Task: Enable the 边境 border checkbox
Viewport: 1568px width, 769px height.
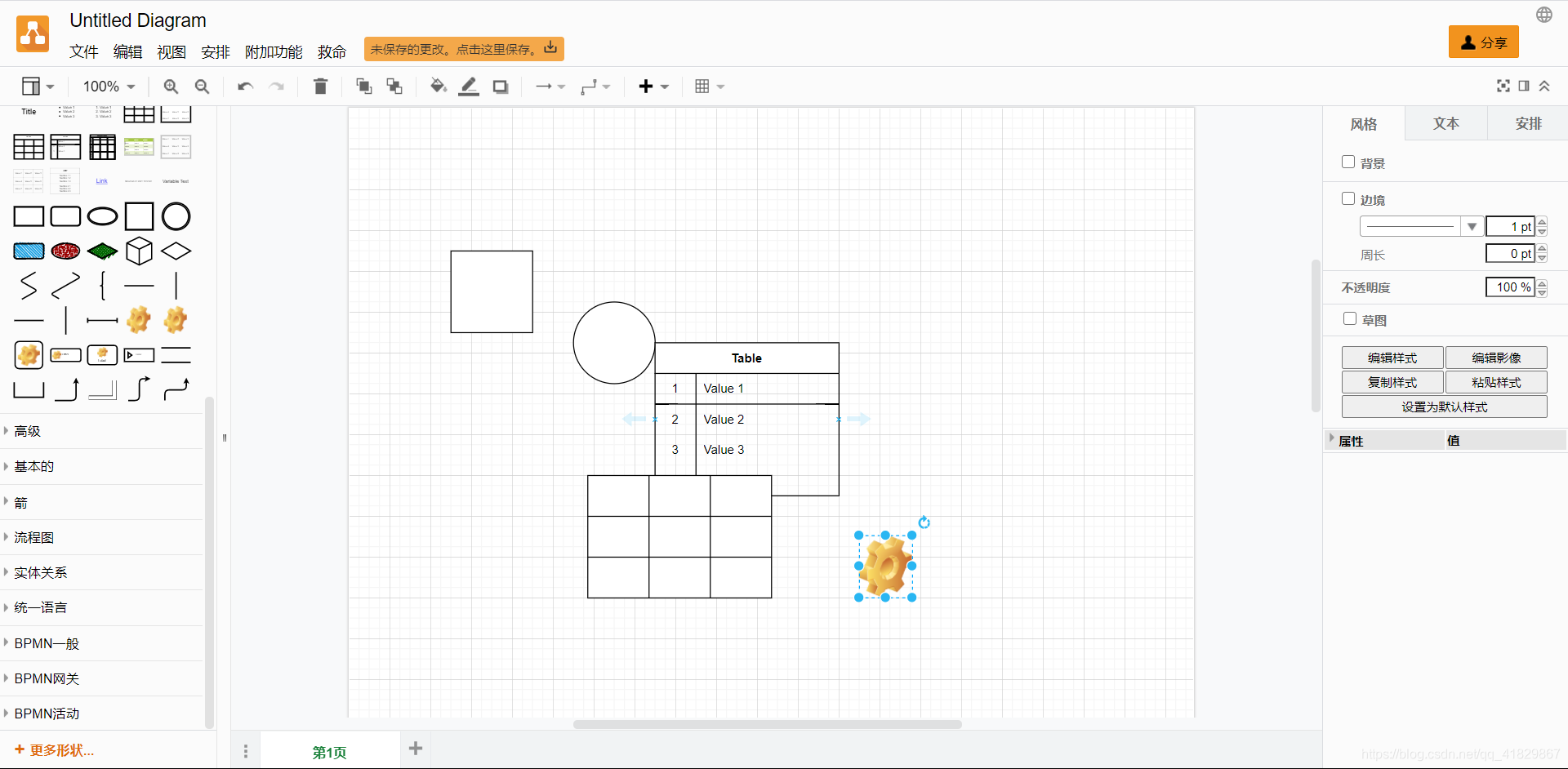Action: click(x=1348, y=199)
